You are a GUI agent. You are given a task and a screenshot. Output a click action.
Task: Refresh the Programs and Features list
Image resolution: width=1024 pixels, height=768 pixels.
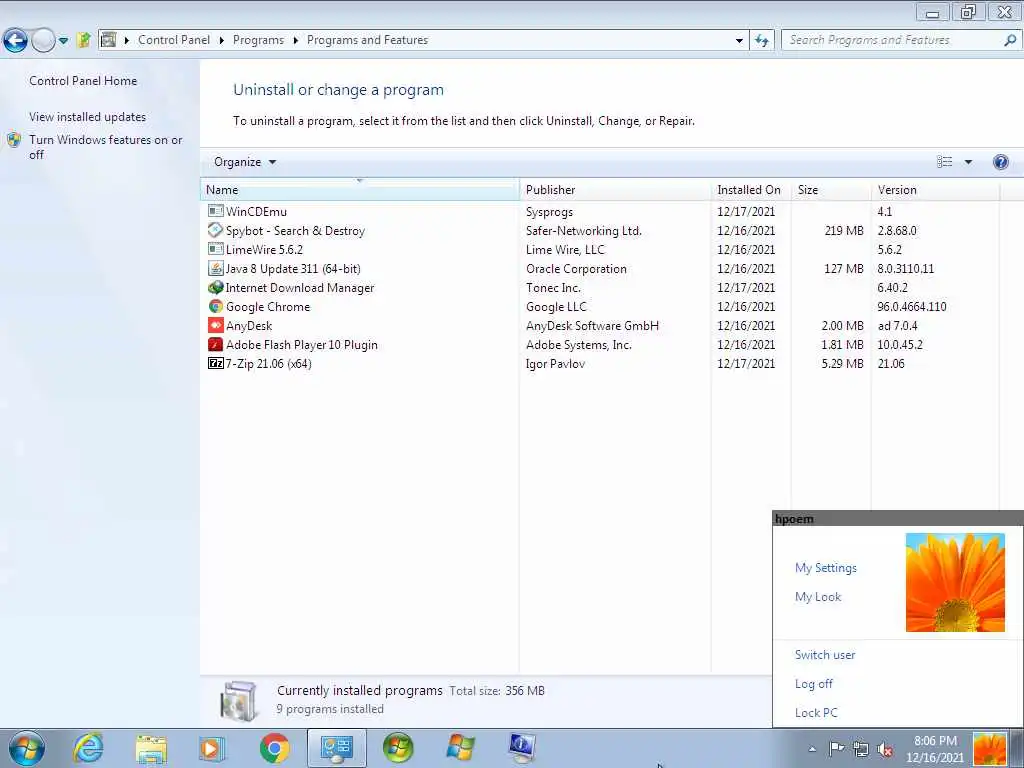[x=762, y=40]
